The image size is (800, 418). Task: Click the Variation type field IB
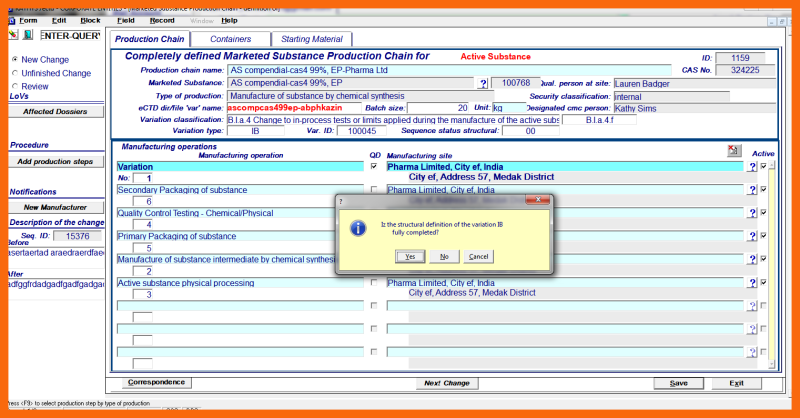[x=256, y=131]
